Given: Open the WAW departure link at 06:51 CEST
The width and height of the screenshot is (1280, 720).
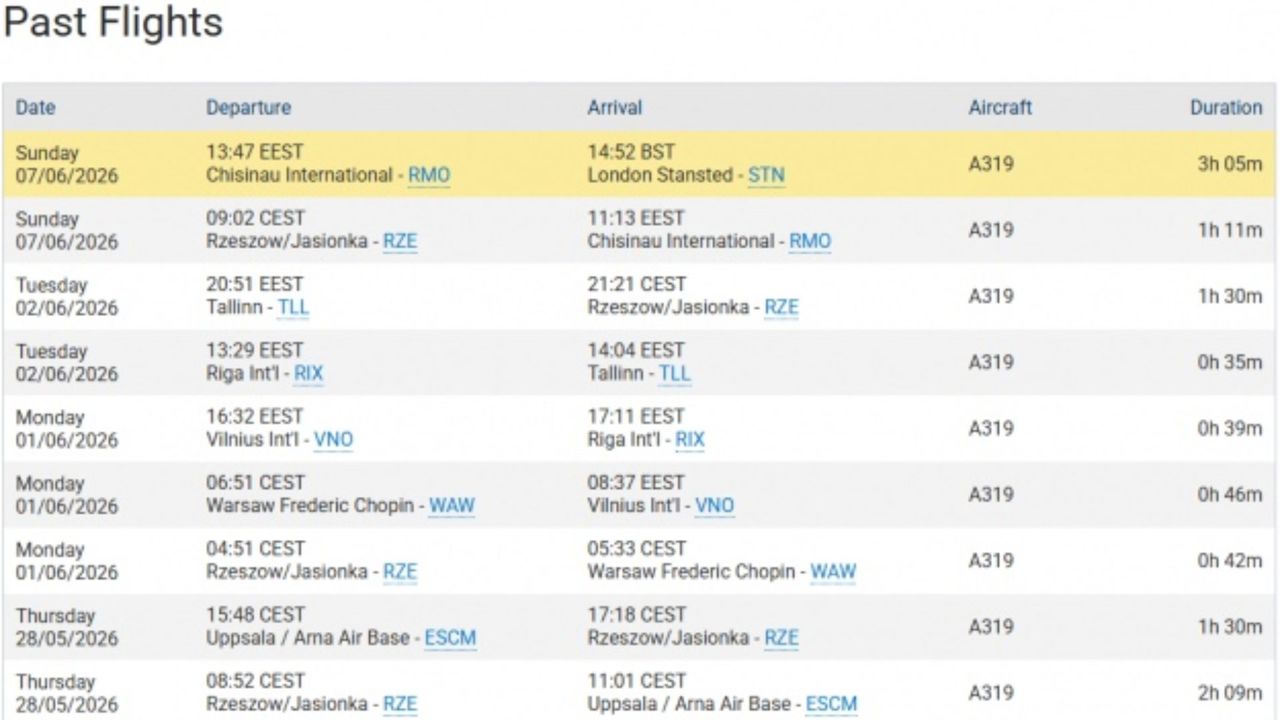Looking at the screenshot, I should (x=452, y=505).
